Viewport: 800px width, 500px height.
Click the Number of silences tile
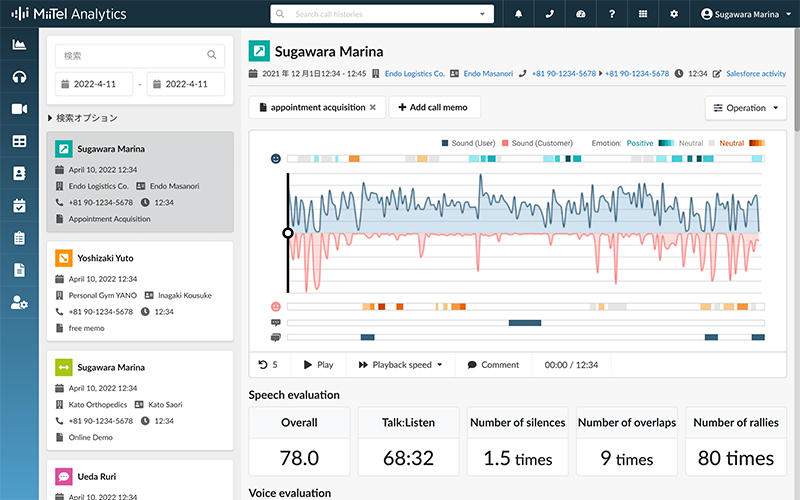pos(517,441)
